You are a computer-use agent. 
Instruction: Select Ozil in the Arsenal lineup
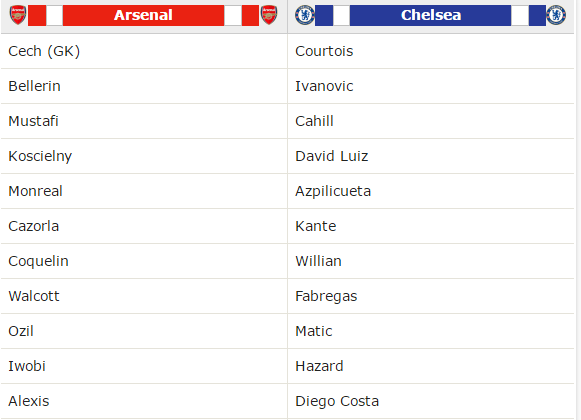(x=21, y=331)
